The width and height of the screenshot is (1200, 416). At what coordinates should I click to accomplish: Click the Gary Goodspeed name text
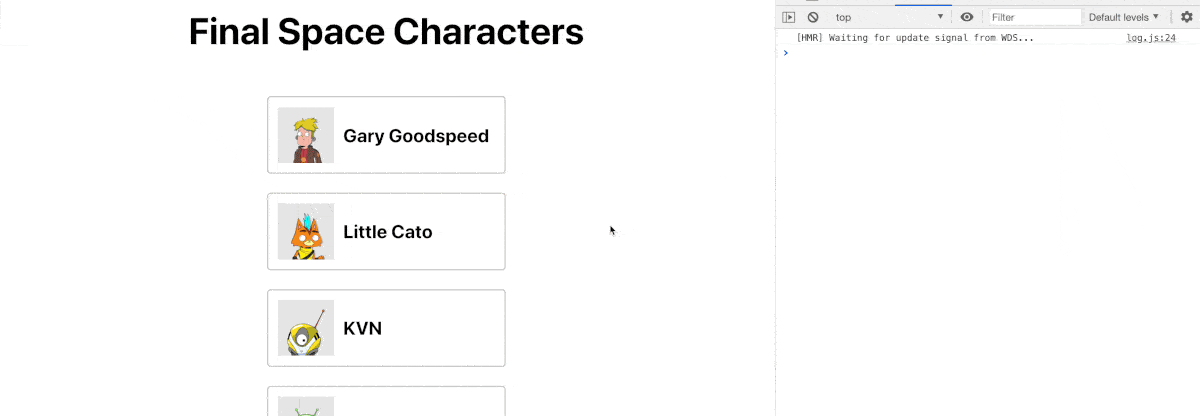416,136
